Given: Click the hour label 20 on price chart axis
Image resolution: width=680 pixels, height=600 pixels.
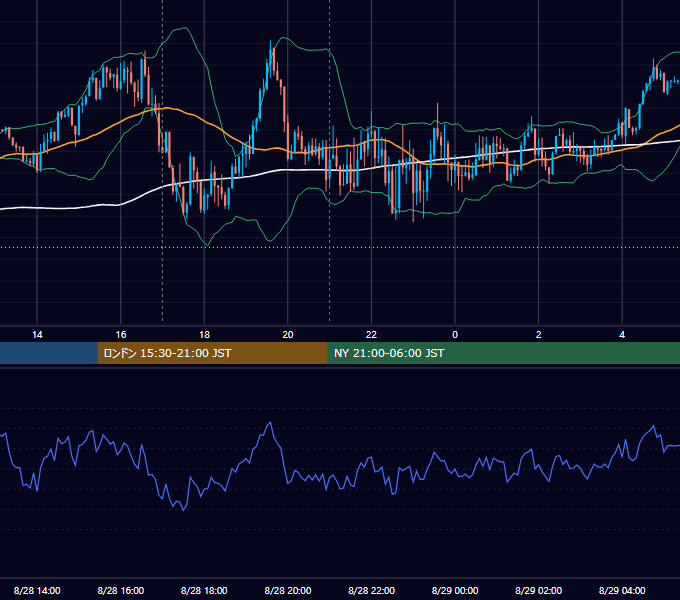Looking at the screenshot, I should (x=288, y=335).
